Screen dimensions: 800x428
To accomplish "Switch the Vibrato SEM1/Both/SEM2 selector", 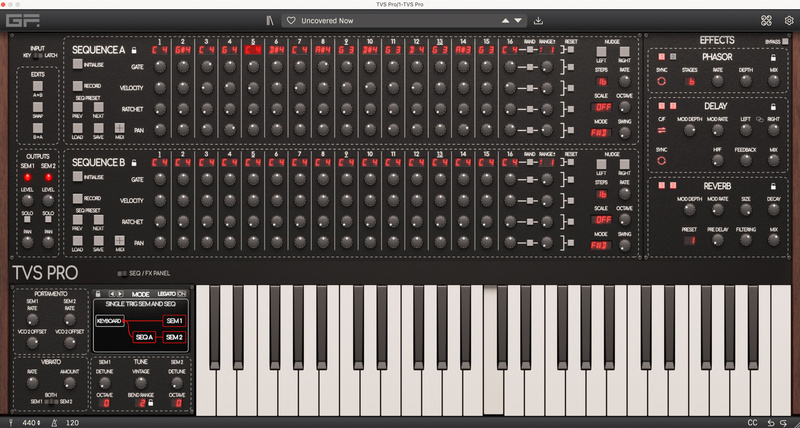I will (51, 402).
